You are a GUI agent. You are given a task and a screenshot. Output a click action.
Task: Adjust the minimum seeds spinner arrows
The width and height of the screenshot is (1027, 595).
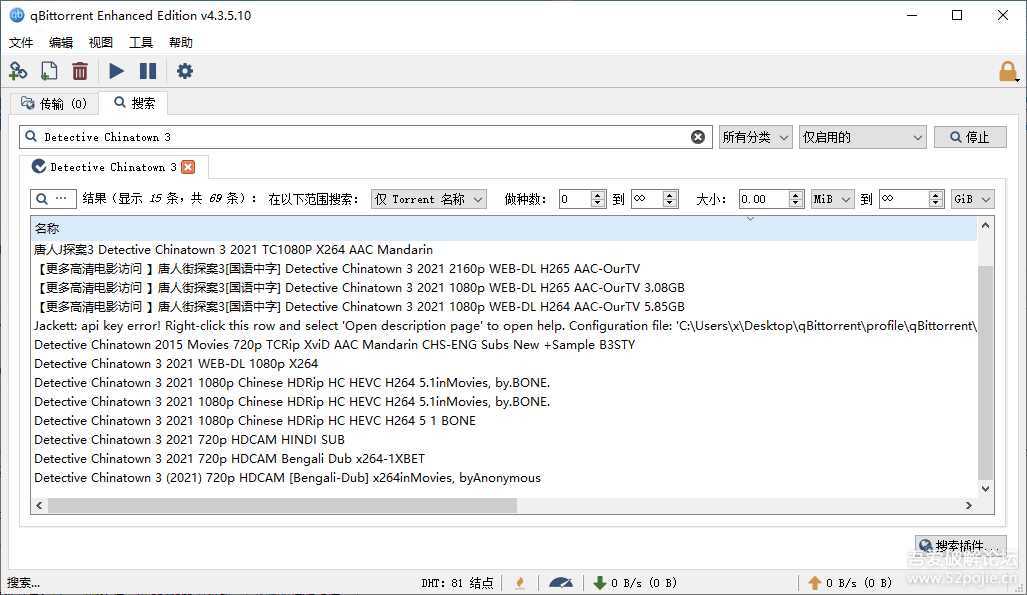pyautogui.click(x=598, y=199)
